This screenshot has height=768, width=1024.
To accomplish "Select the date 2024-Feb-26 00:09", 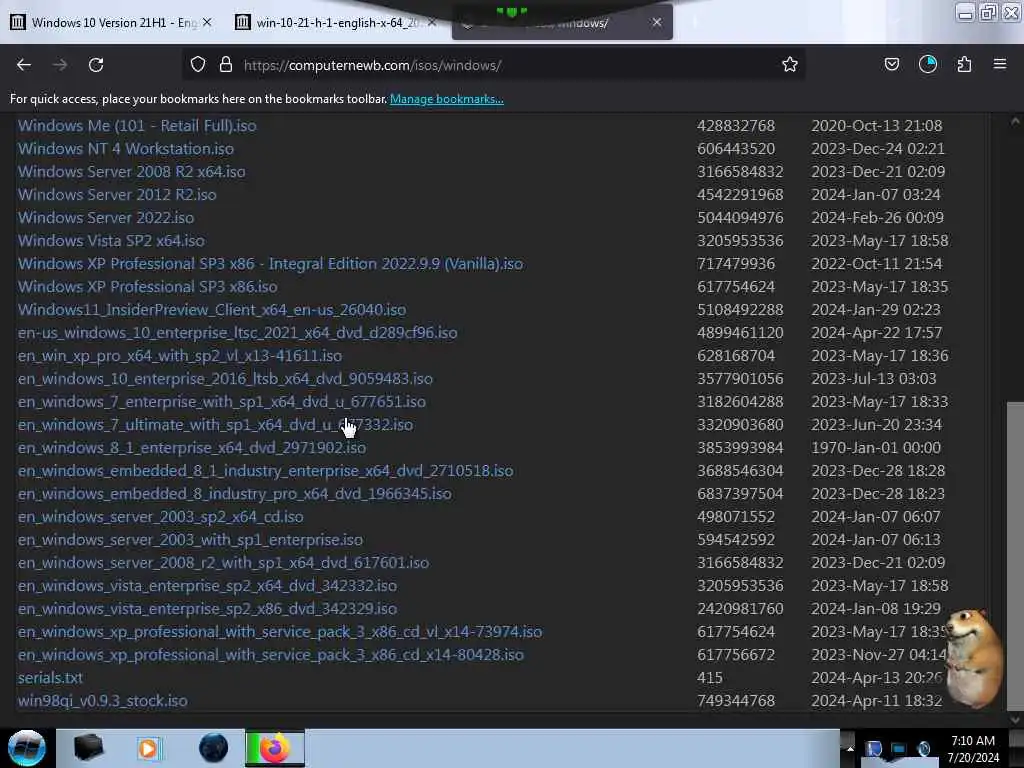I will pos(877,217).
